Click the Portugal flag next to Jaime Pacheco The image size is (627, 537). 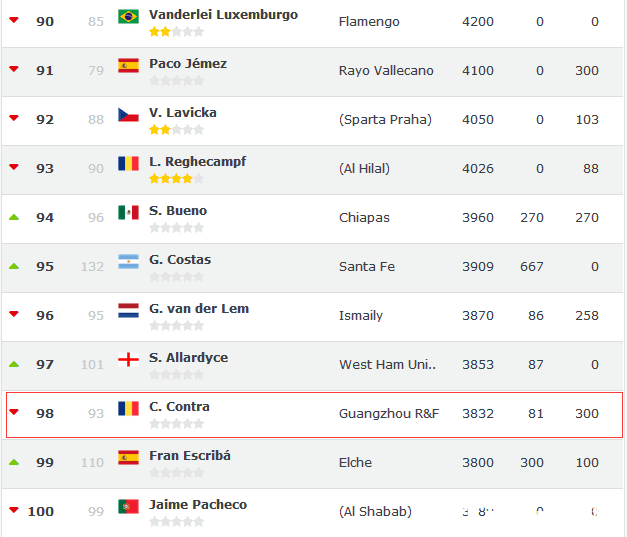(x=128, y=506)
